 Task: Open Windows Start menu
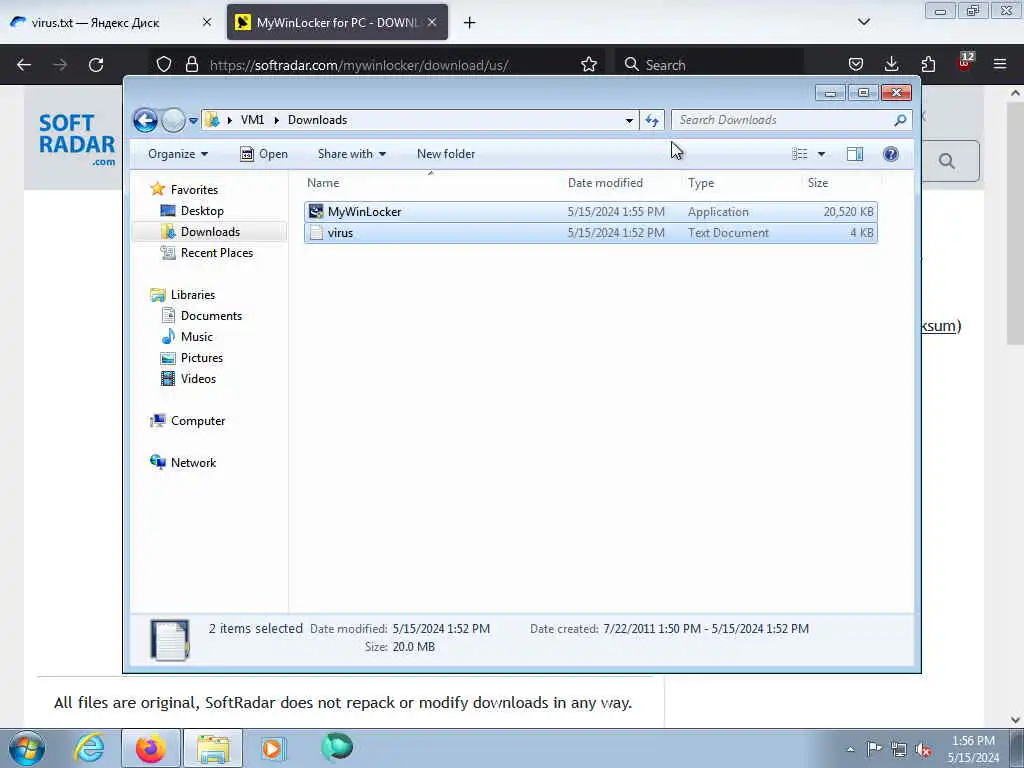pos(27,748)
